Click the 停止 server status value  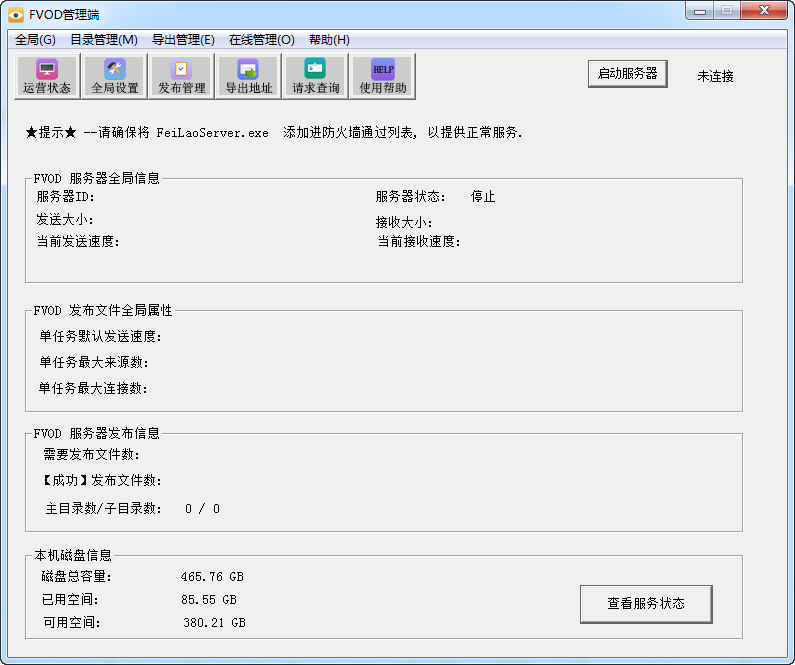click(483, 197)
